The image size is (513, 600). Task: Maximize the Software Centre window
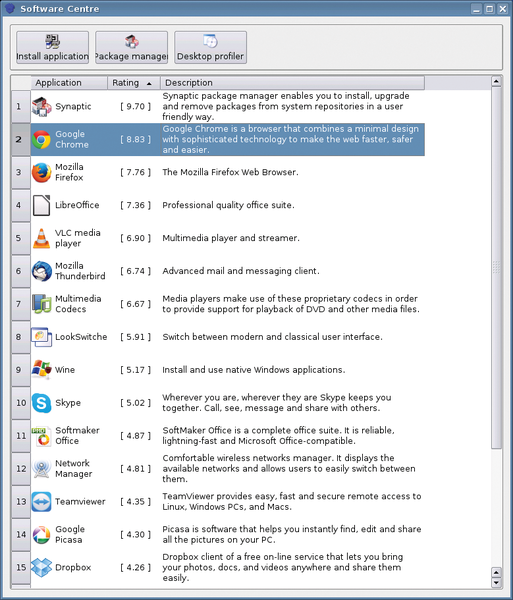[x=489, y=9]
